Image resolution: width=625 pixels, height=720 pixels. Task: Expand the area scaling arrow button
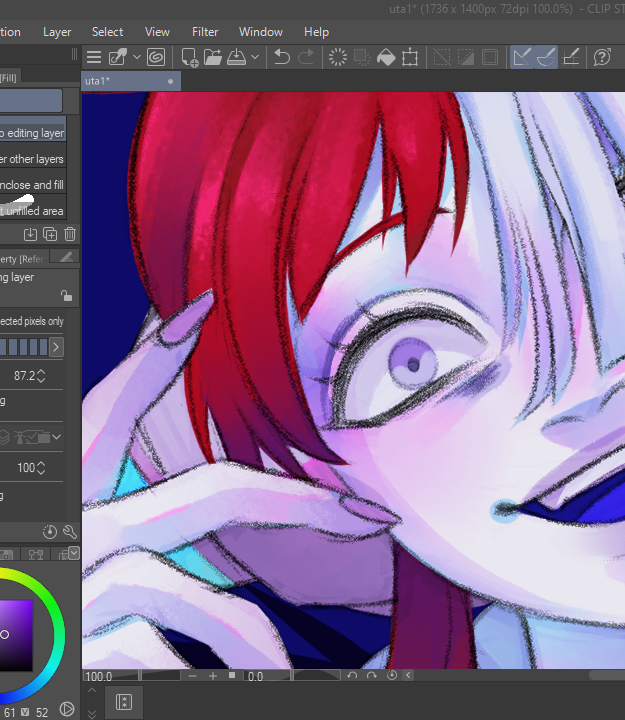point(56,347)
